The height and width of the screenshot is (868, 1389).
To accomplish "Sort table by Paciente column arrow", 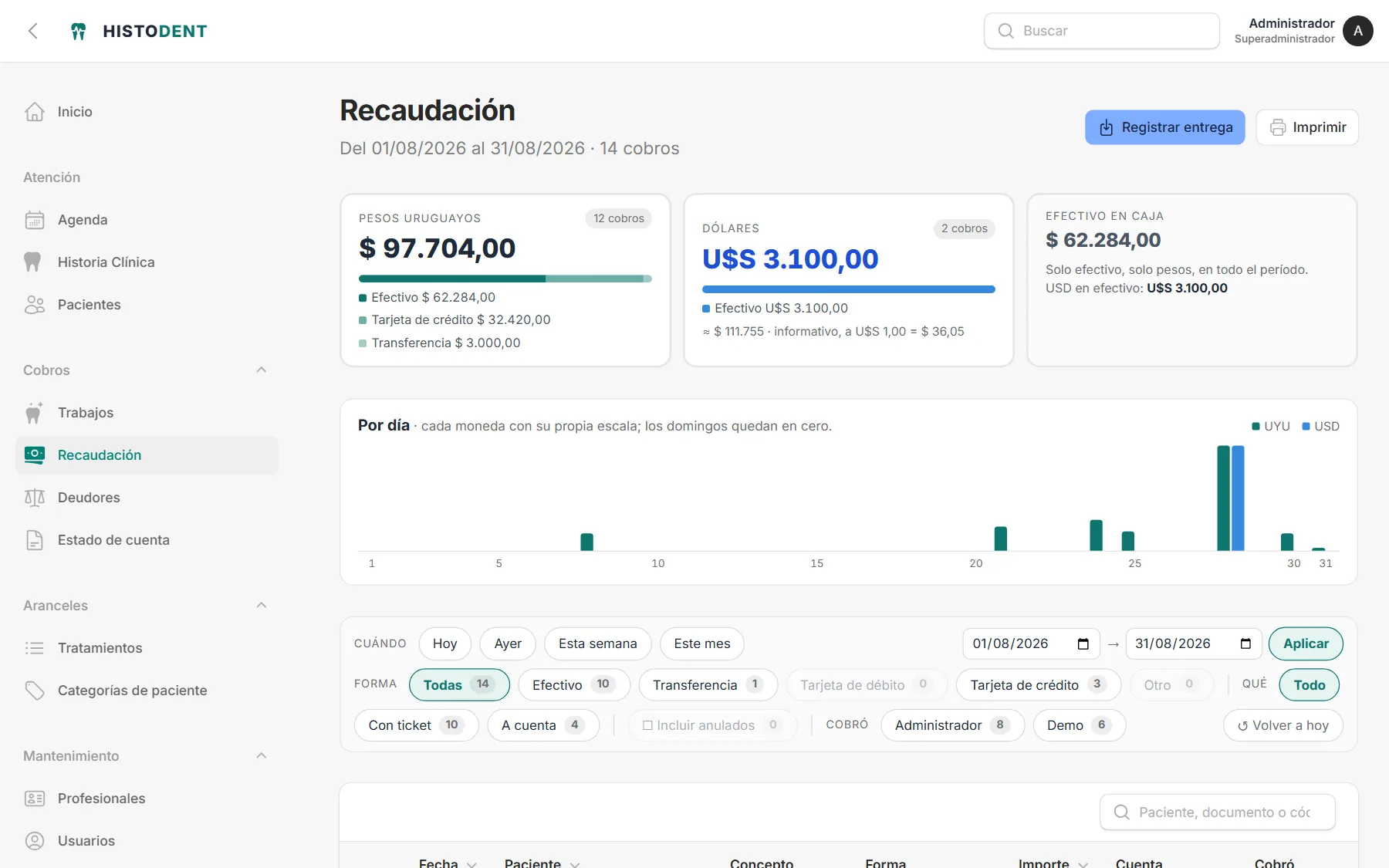I will pos(574,863).
